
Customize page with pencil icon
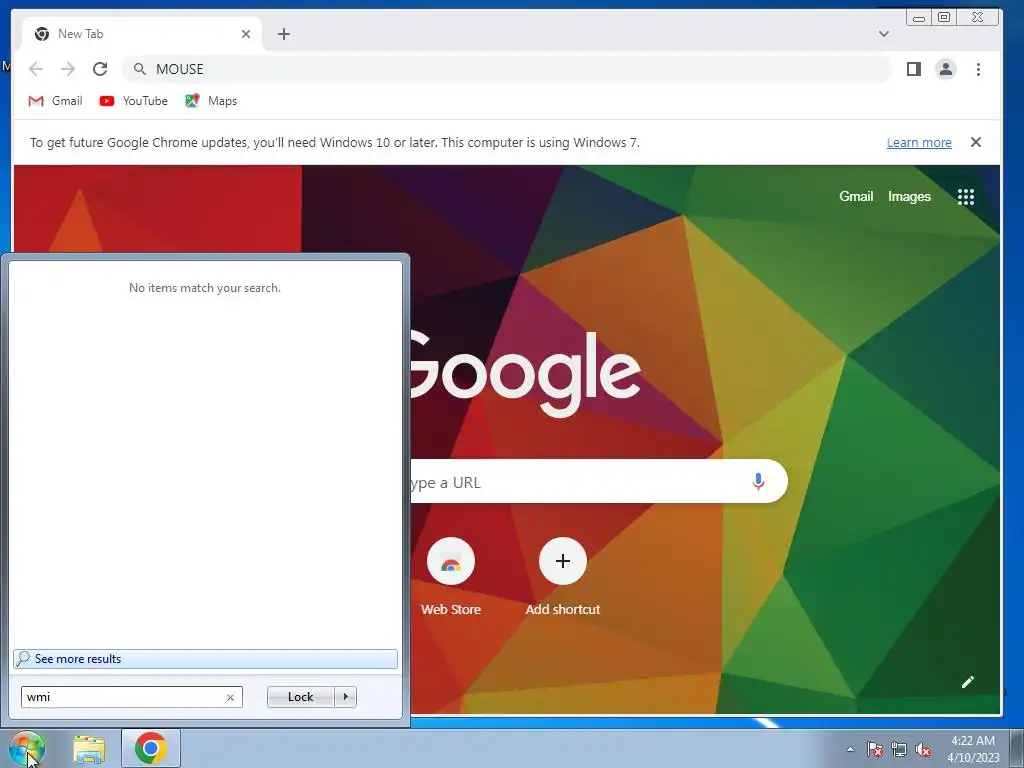click(968, 682)
